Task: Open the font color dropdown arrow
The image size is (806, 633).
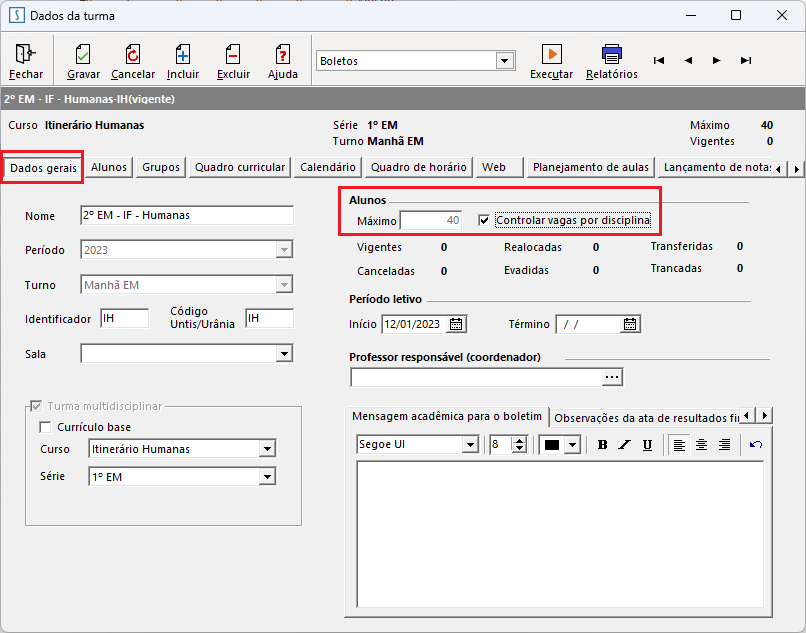Action: pyautogui.click(x=572, y=445)
